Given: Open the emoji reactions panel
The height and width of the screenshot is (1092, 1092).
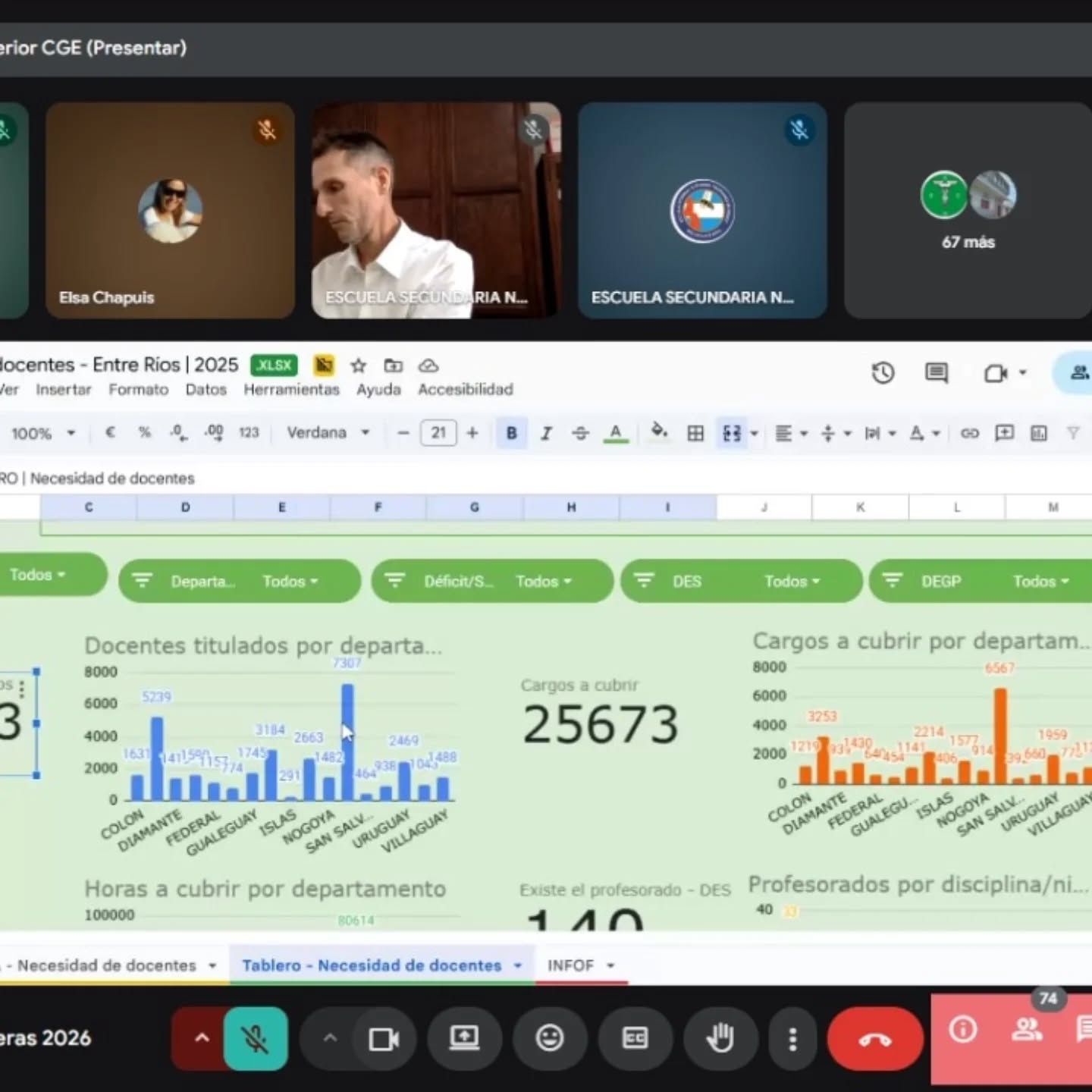Looking at the screenshot, I should click(549, 1038).
